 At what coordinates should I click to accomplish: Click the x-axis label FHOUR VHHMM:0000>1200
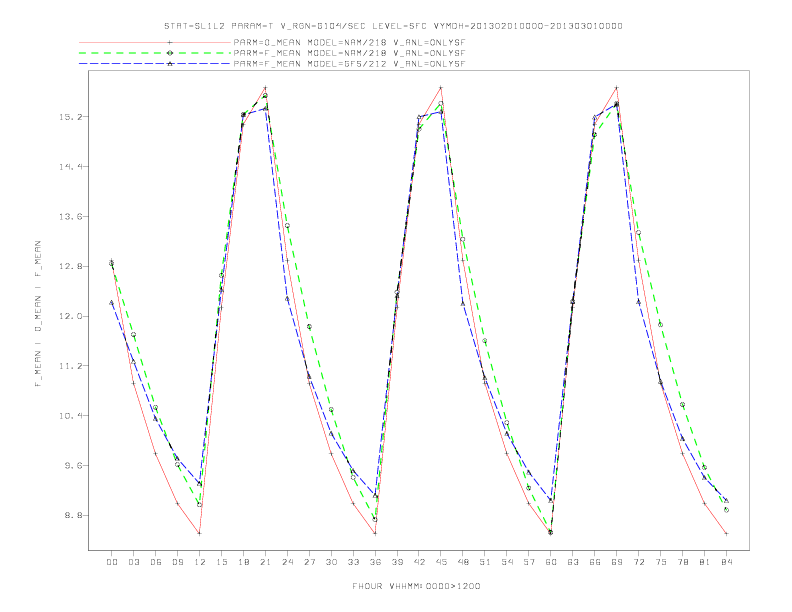[x=416, y=586]
